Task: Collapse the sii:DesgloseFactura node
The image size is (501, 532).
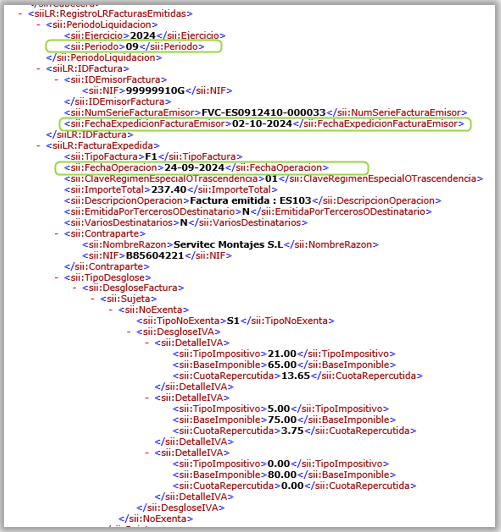Action: coord(74,288)
